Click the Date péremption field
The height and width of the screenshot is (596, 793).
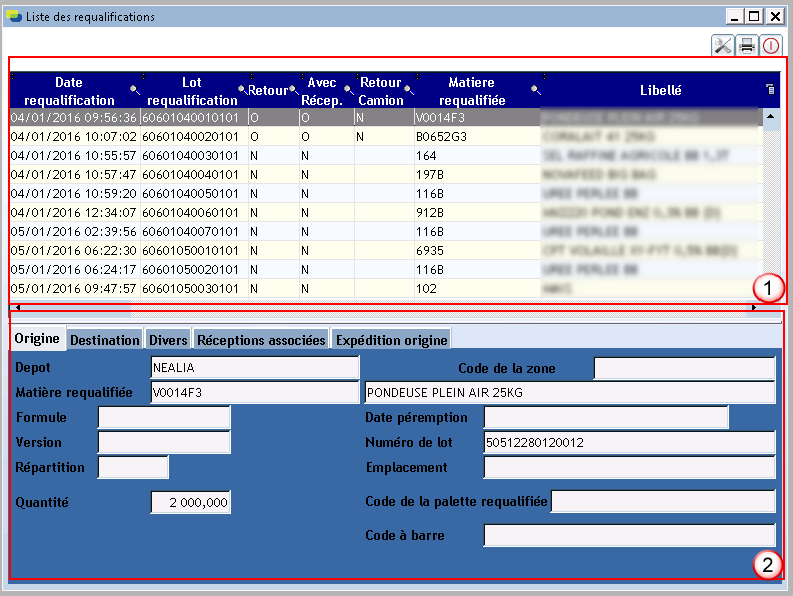pyautogui.click(x=606, y=417)
